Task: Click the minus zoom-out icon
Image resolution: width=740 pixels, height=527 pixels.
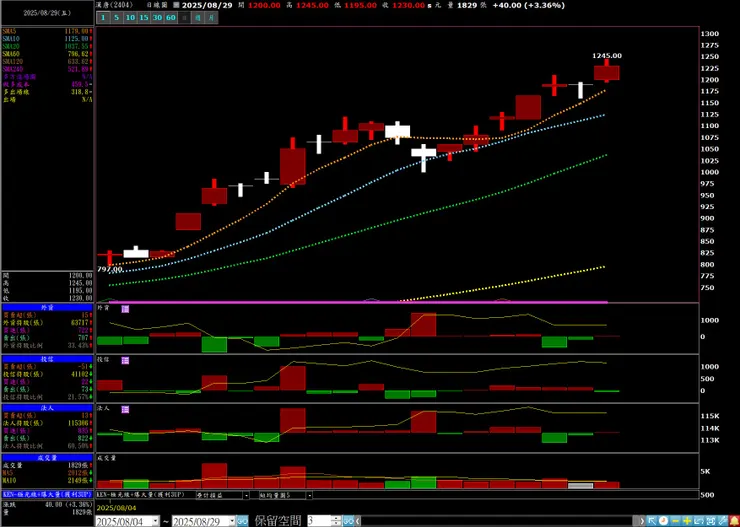Action: pos(675,521)
